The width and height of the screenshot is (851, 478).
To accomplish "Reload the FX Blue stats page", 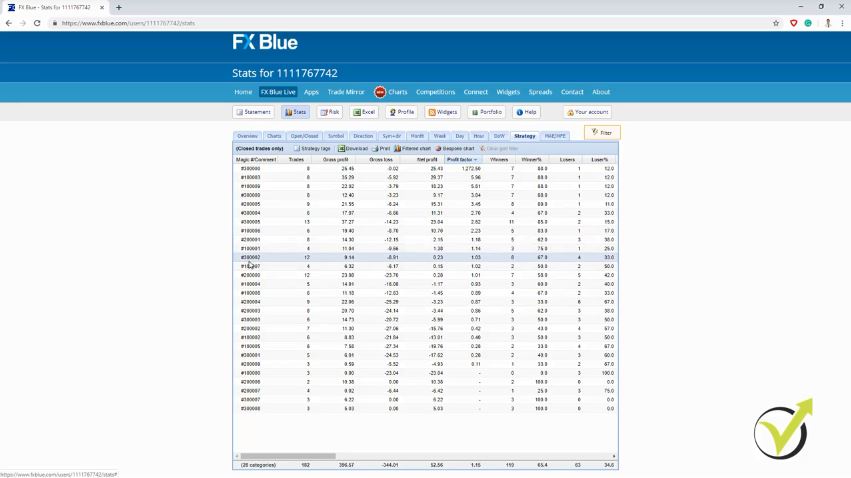I will click(x=37, y=23).
